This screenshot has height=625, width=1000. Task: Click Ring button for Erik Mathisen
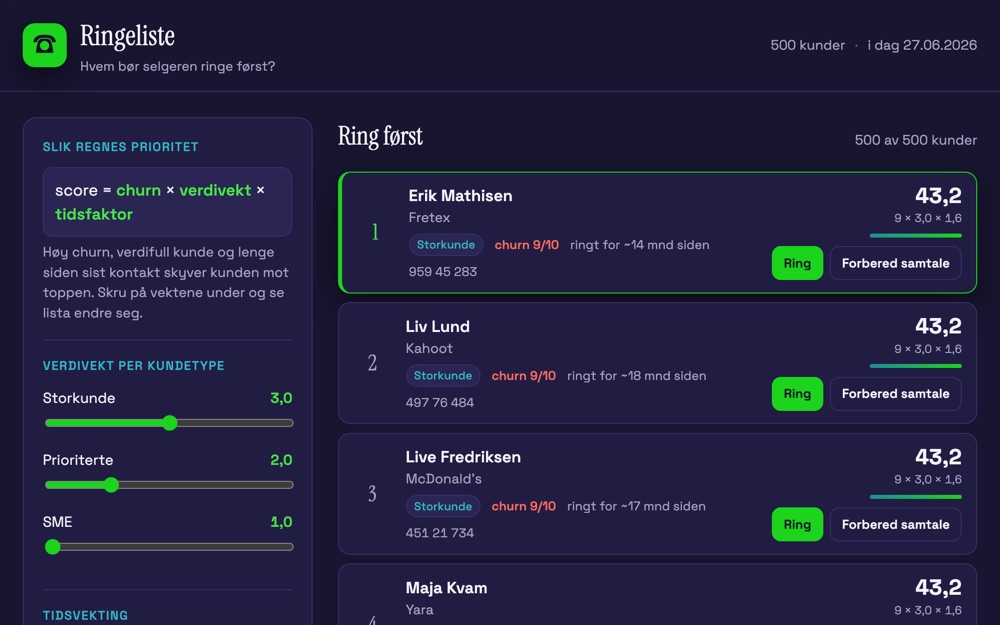(797, 263)
